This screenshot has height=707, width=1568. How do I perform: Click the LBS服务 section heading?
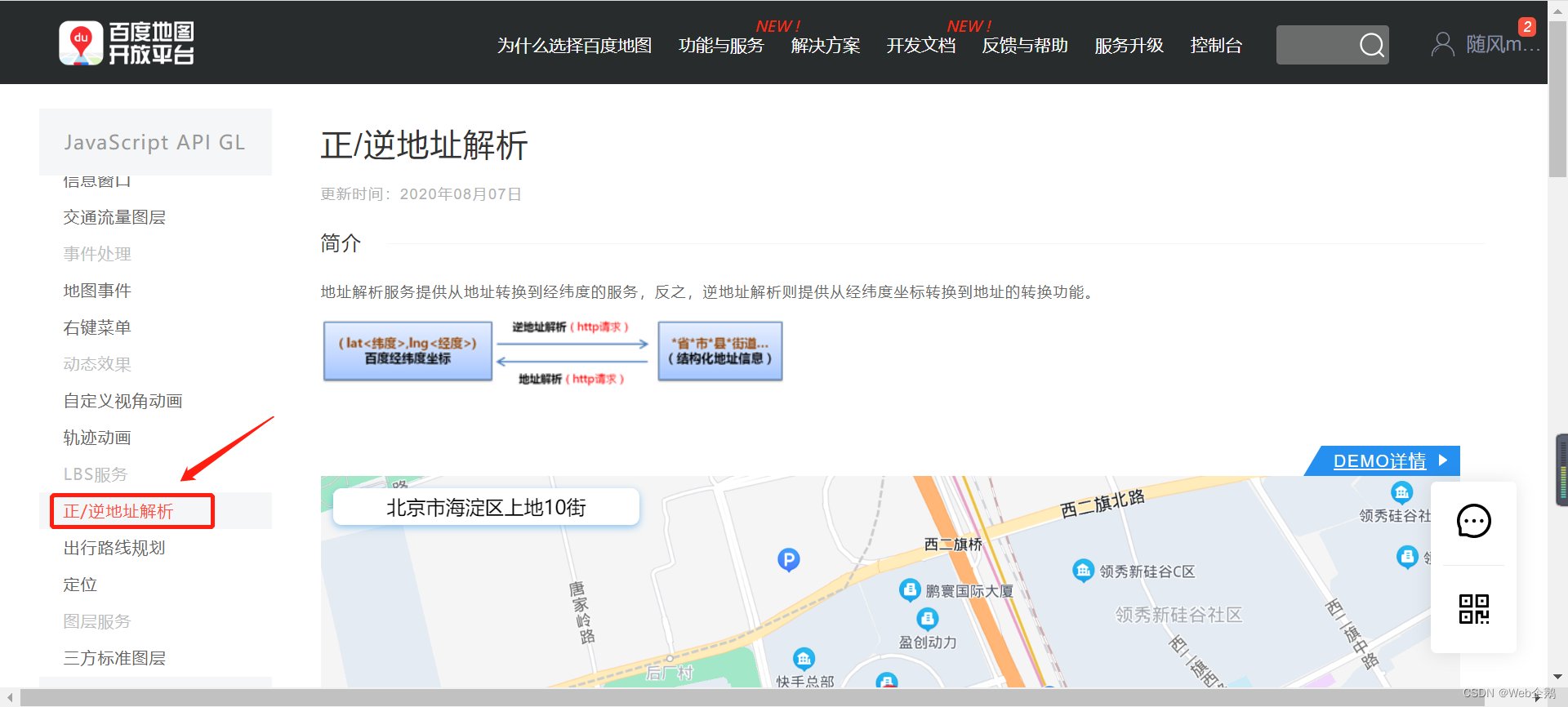pos(96,474)
